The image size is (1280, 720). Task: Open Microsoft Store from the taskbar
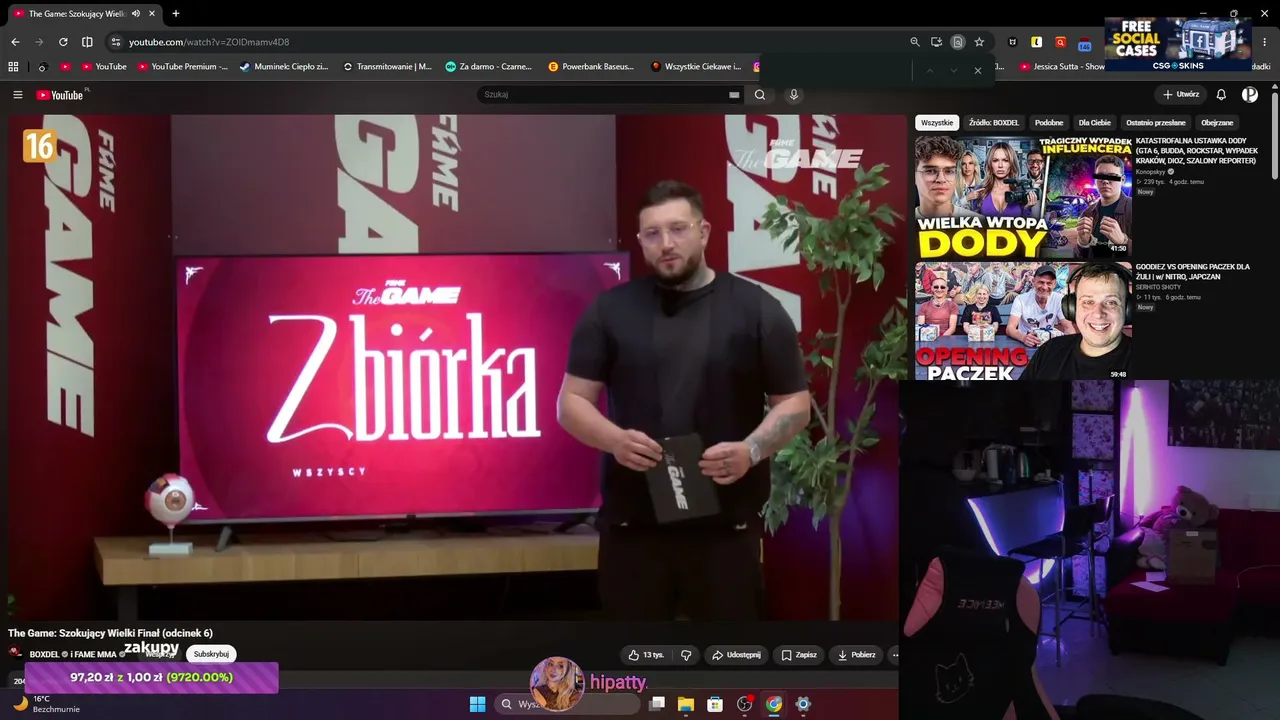tap(715, 704)
